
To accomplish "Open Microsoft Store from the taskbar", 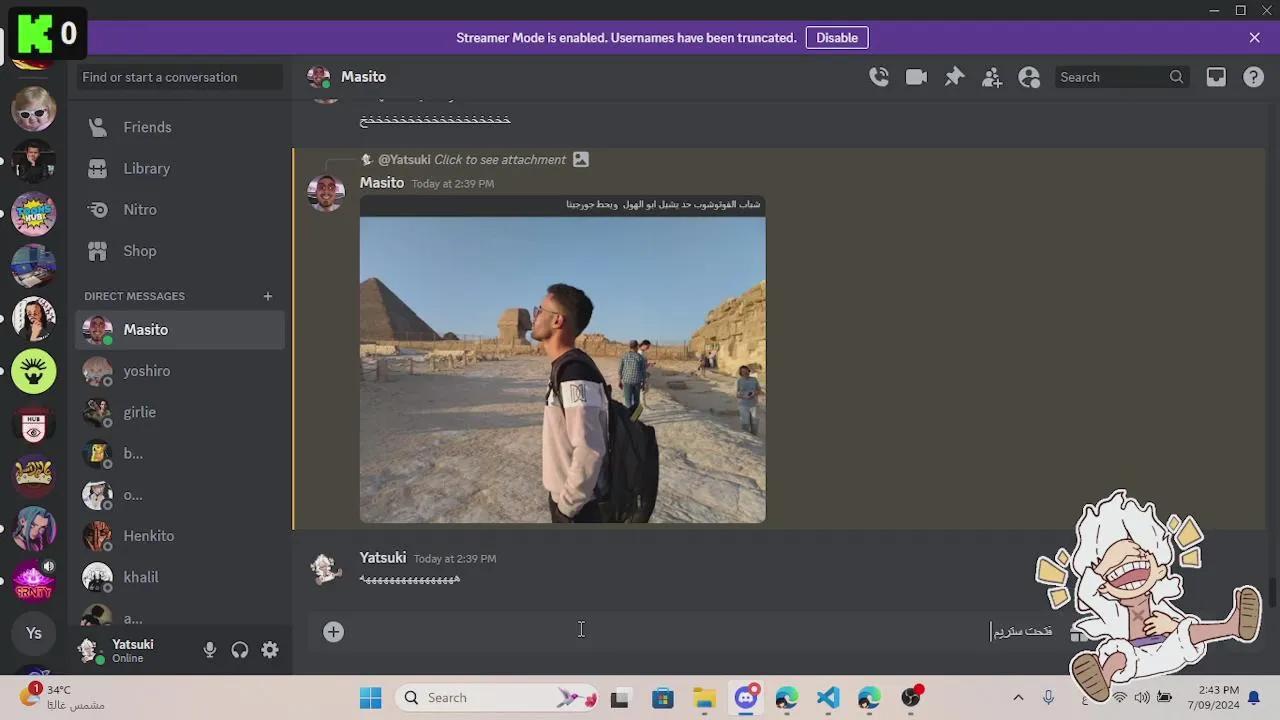I will pos(663,698).
